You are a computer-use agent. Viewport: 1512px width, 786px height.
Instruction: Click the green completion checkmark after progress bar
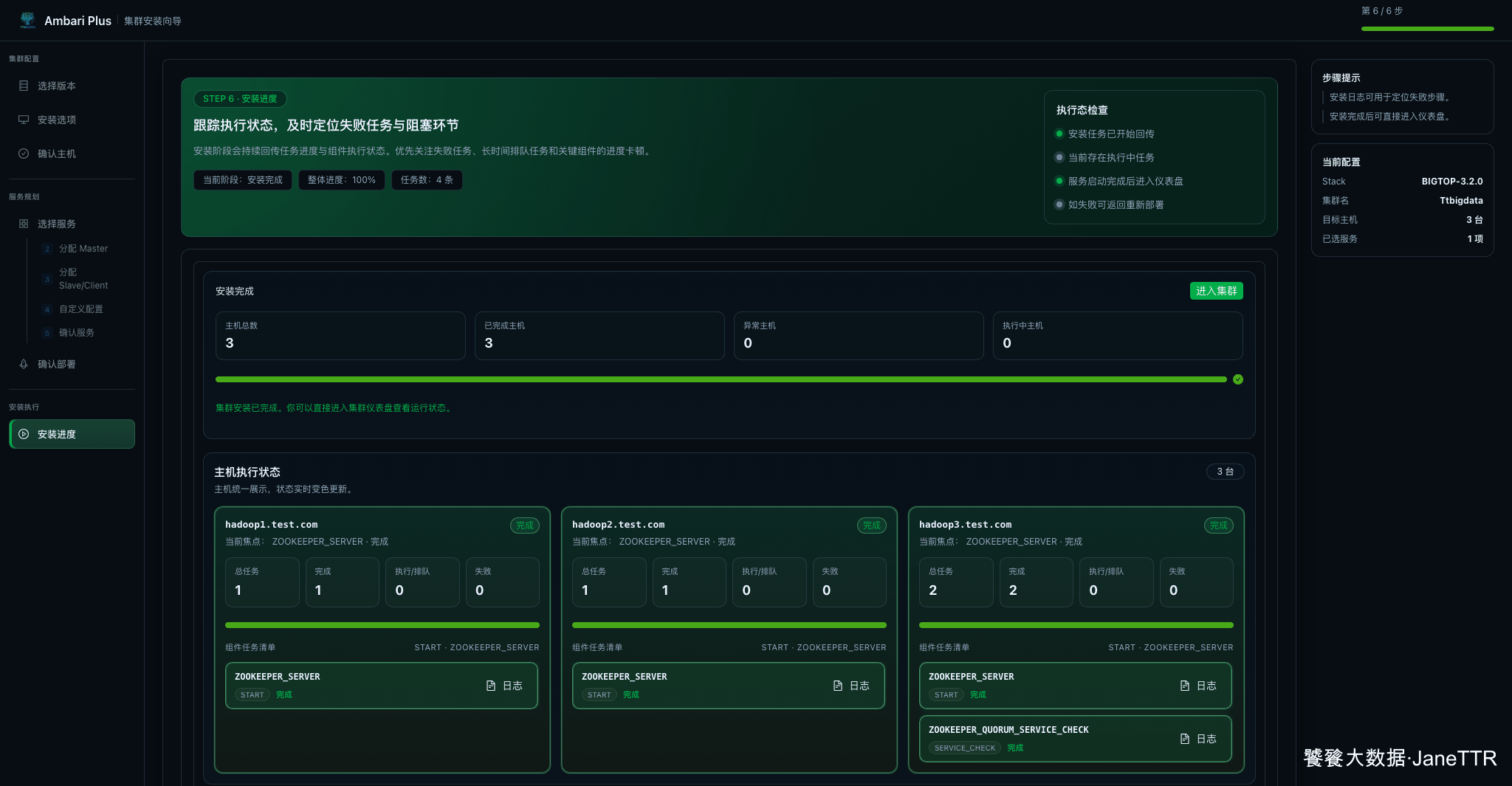(1238, 379)
